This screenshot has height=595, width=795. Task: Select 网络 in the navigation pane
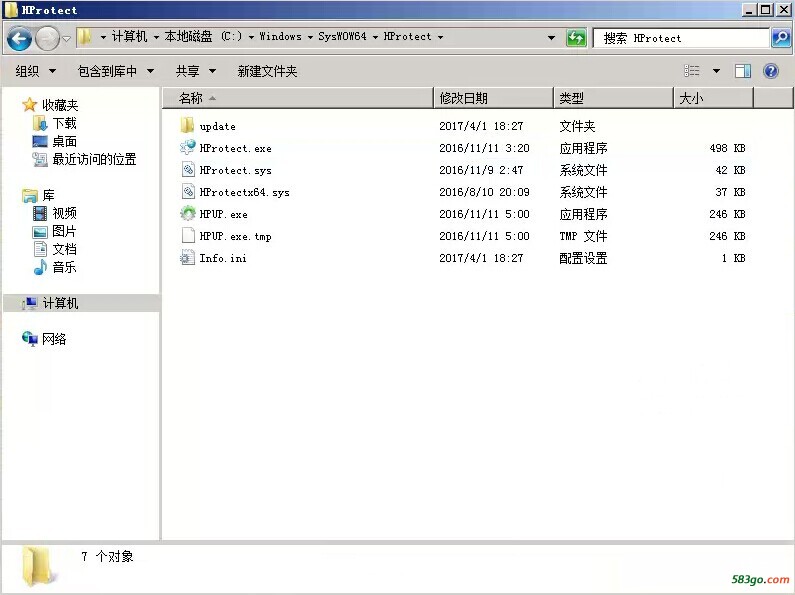pyautogui.click(x=54, y=339)
